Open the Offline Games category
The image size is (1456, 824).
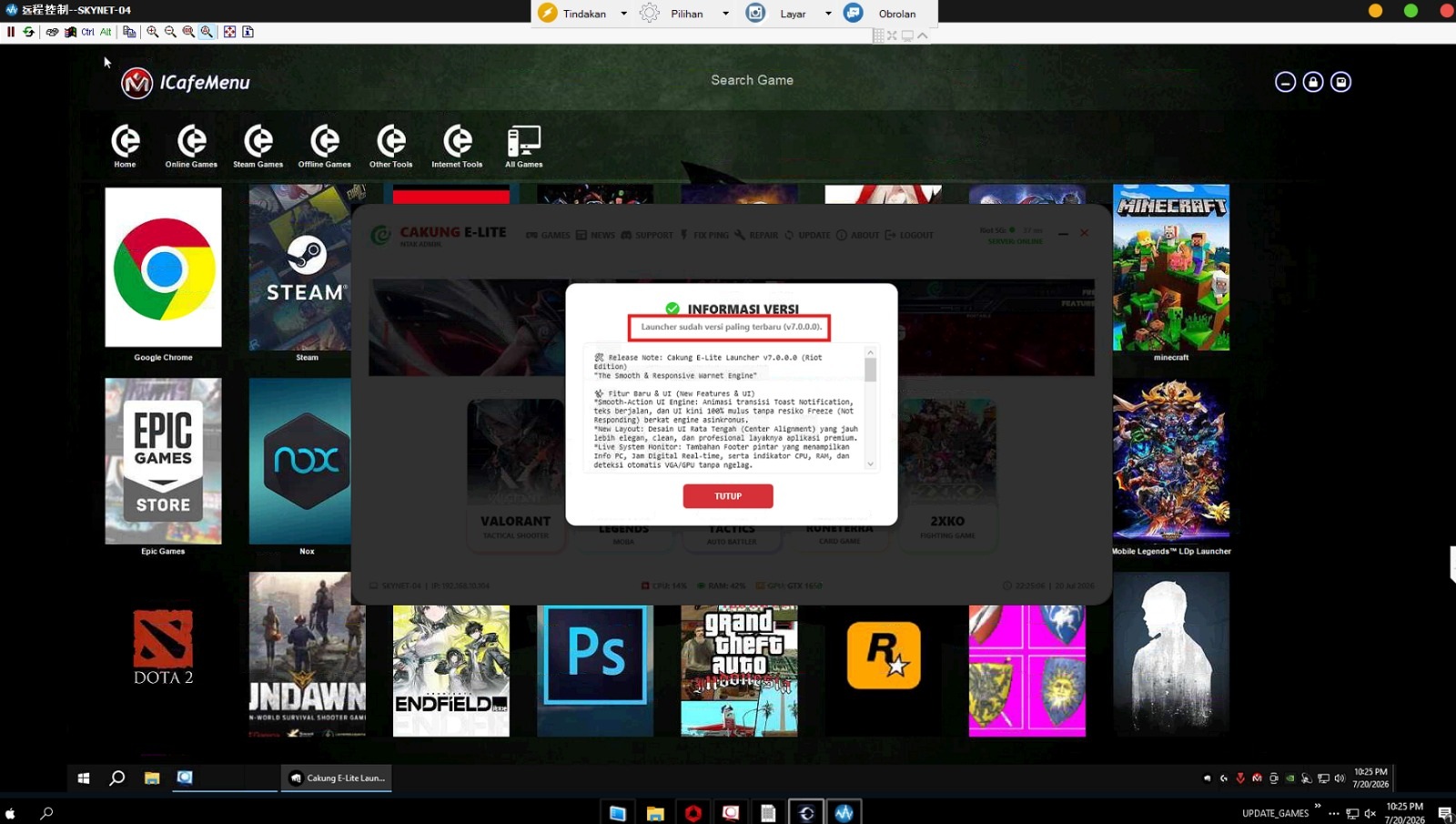(325, 146)
